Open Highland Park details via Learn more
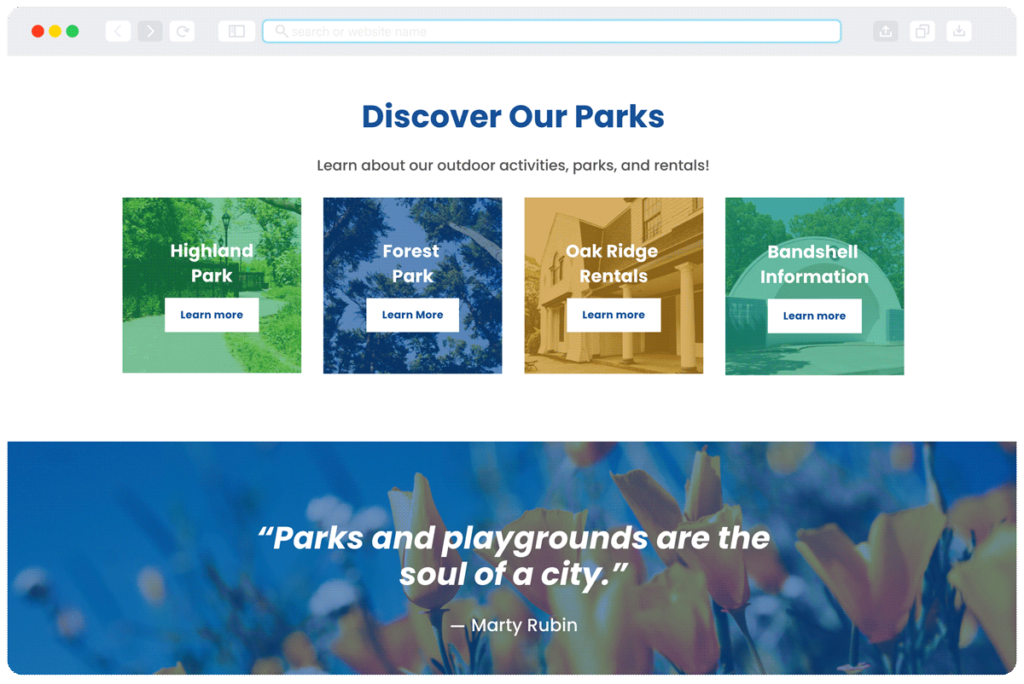 click(x=211, y=314)
